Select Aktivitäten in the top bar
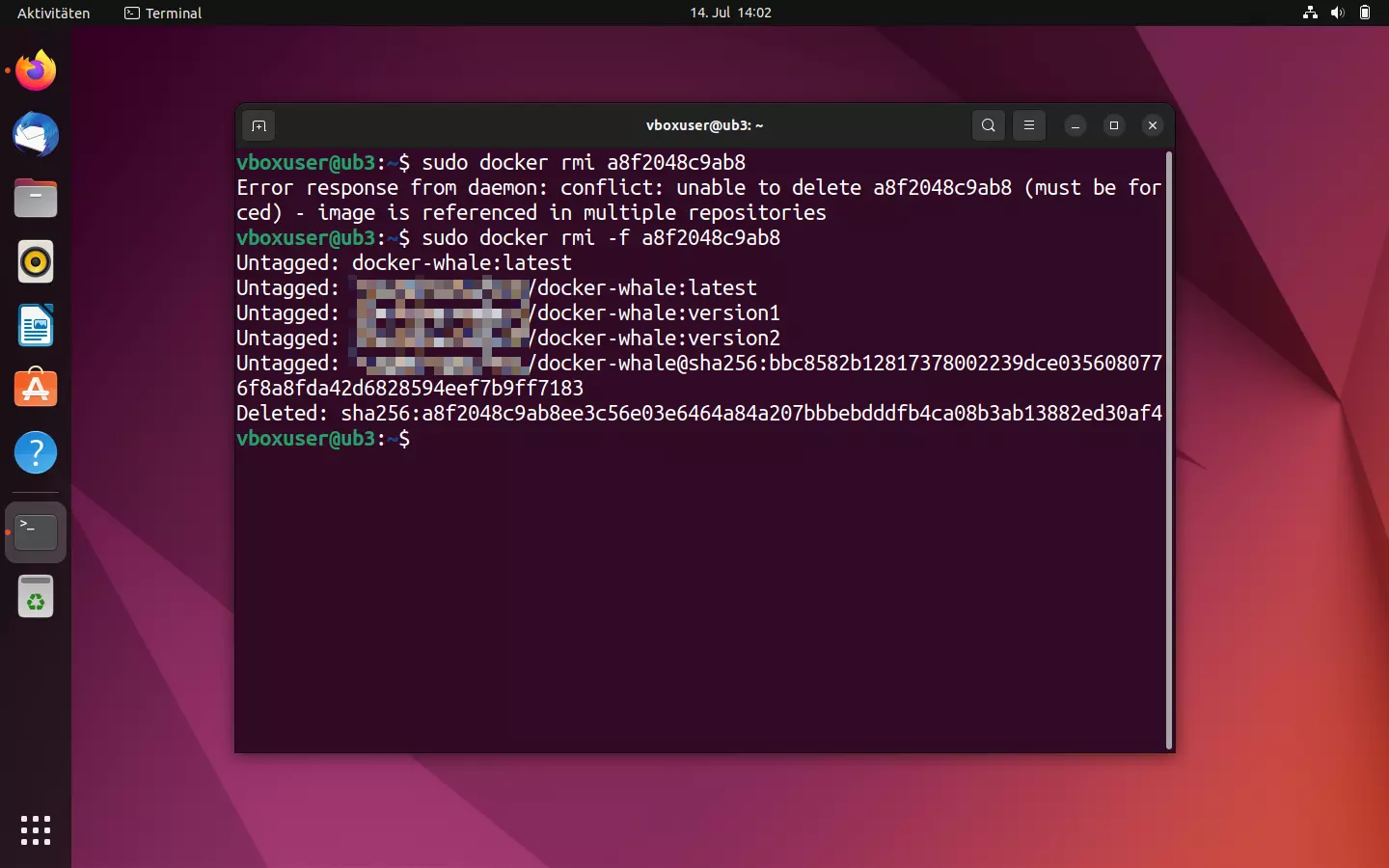The height and width of the screenshot is (868, 1389). [52, 13]
